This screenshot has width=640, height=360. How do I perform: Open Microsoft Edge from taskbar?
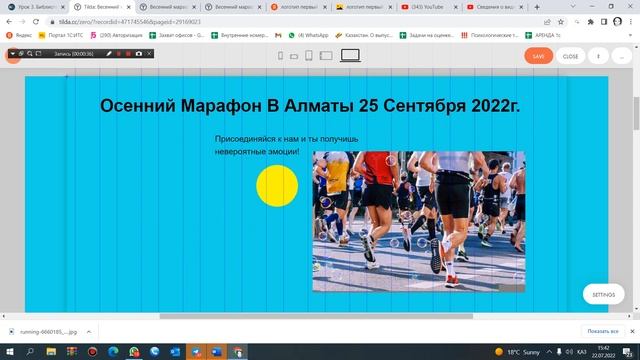pyautogui.click(x=113, y=351)
